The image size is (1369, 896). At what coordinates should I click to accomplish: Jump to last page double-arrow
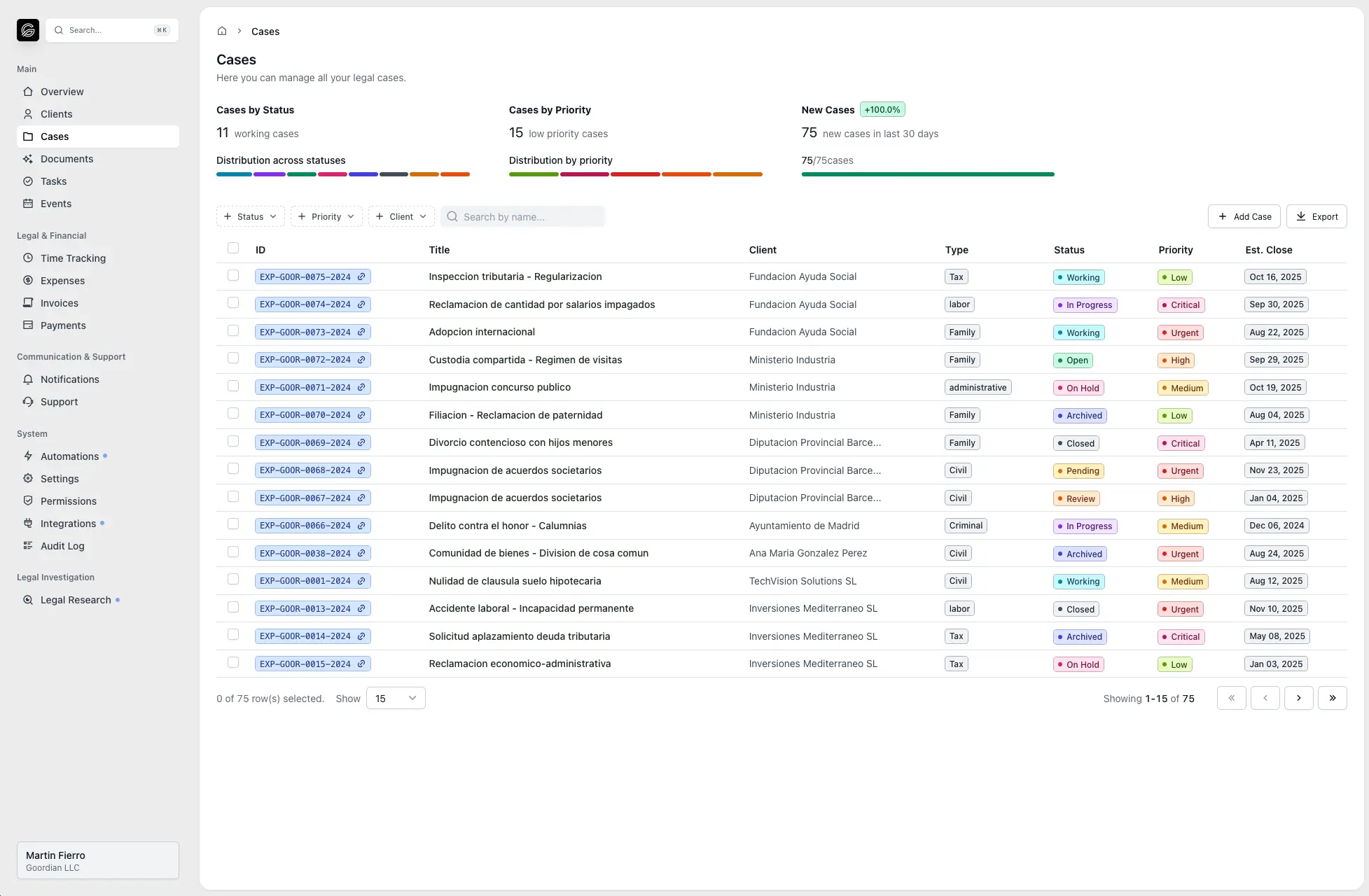coord(1332,698)
